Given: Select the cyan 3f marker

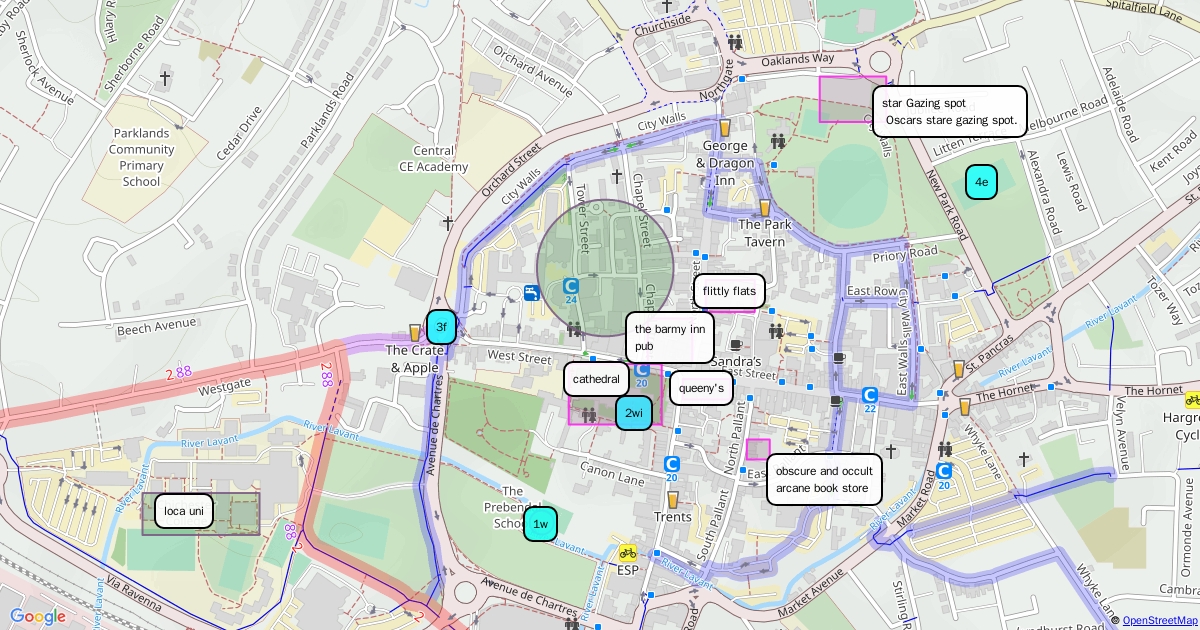Looking at the screenshot, I should click(441, 327).
